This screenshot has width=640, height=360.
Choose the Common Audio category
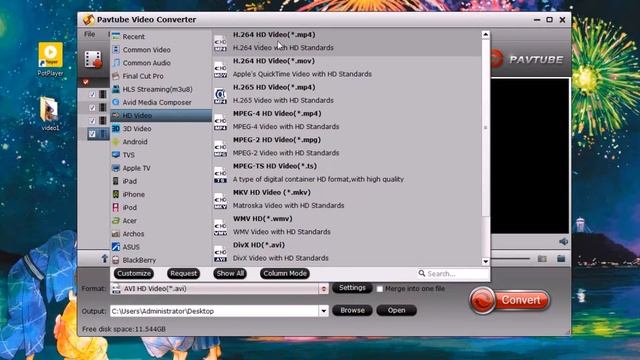pos(161,63)
